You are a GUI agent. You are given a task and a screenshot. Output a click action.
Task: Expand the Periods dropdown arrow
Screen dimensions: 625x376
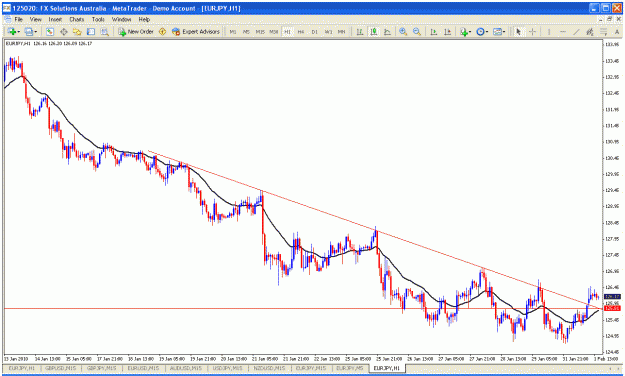[487, 32]
